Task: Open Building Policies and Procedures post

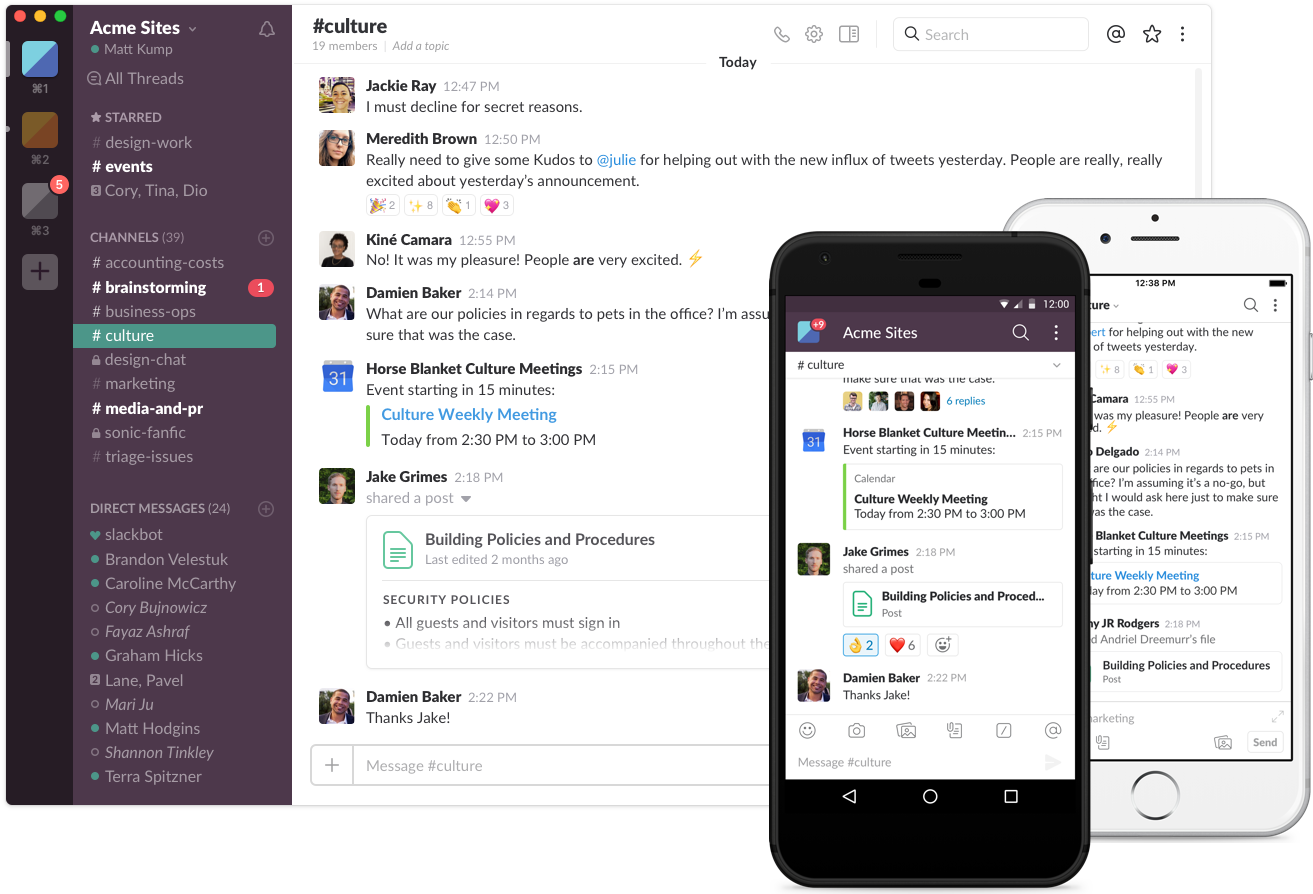Action: click(540, 539)
